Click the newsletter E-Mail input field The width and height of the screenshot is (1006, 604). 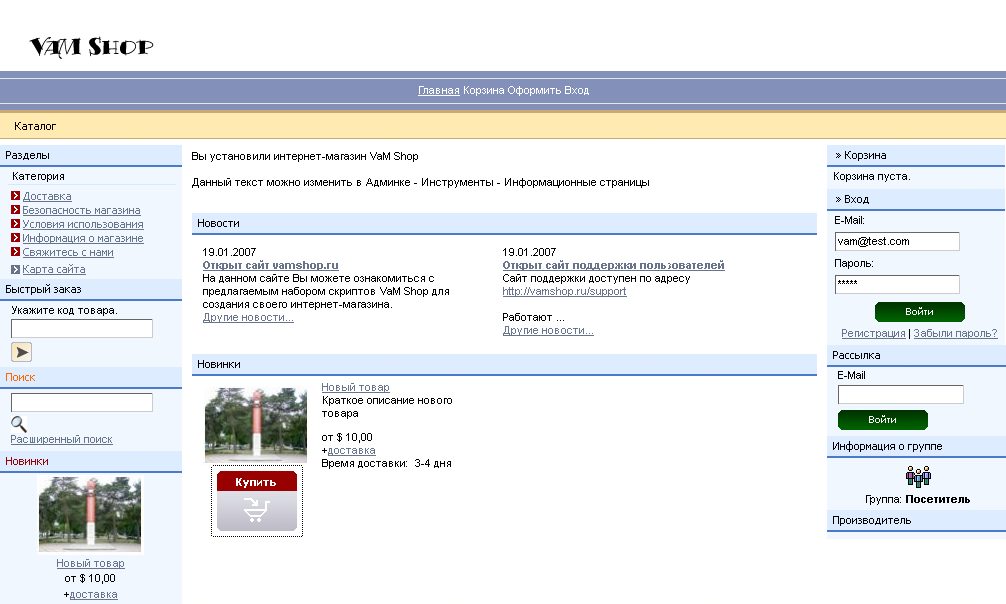[900, 394]
